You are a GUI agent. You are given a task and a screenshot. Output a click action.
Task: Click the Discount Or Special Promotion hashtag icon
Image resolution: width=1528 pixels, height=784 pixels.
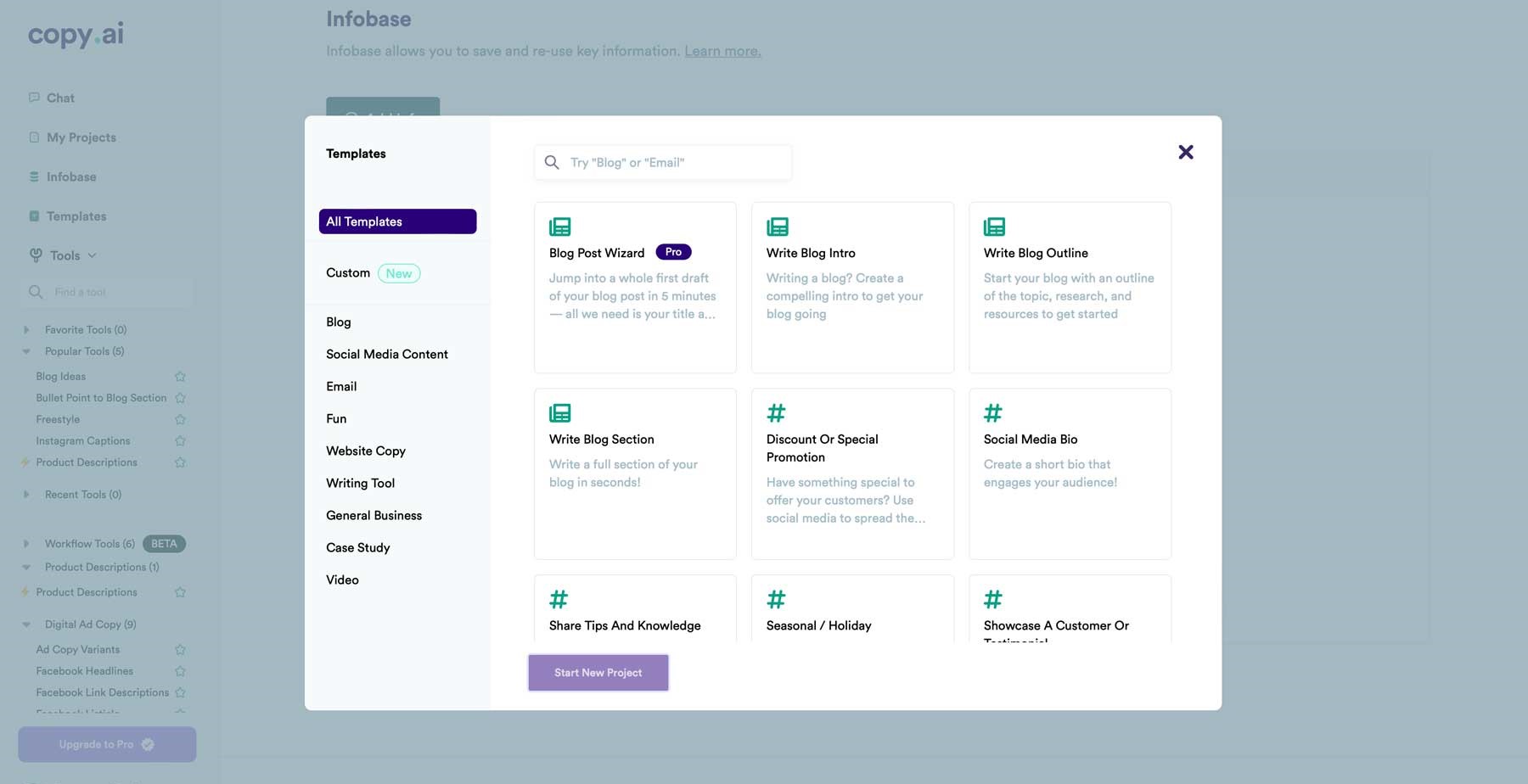776,413
